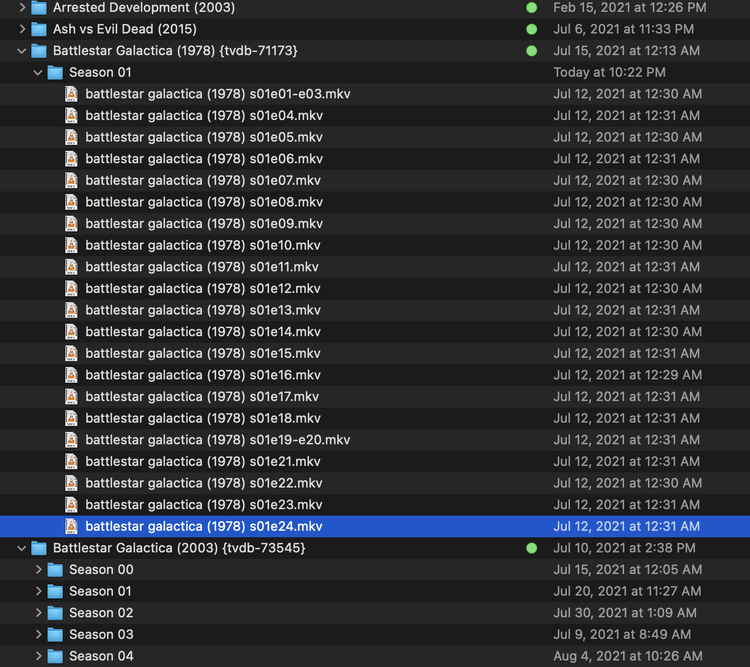Click the VLC icon of s01e24.mkv
The image size is (750, 667).
tap(71, 526)
